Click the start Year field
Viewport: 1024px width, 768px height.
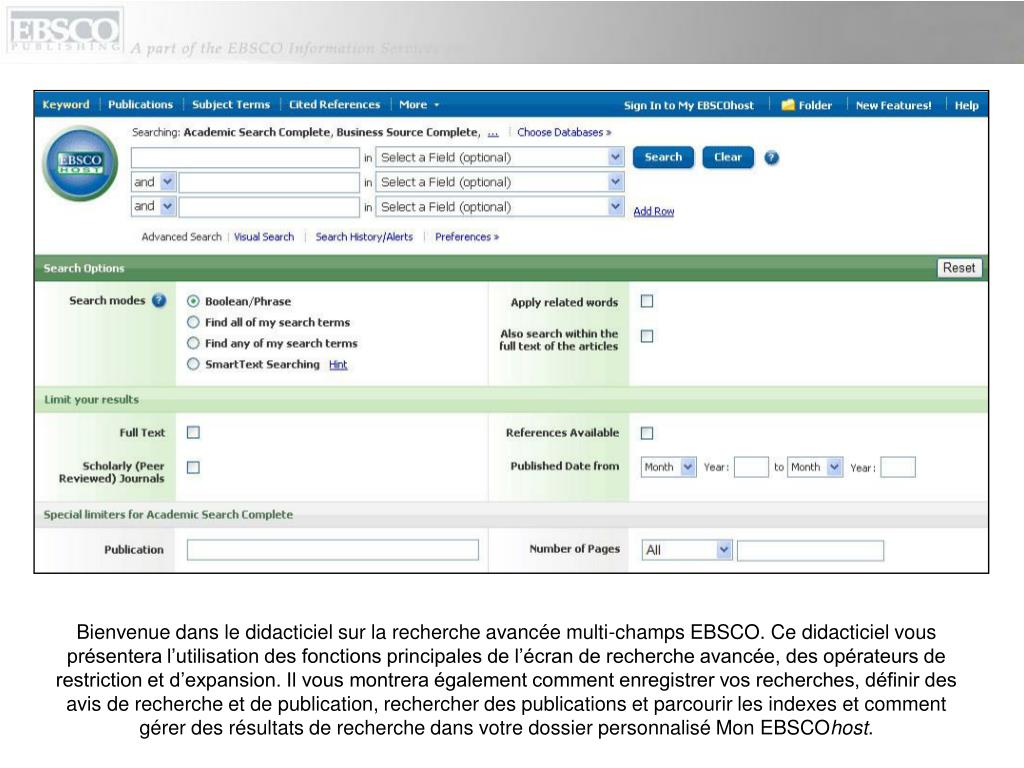751,467
